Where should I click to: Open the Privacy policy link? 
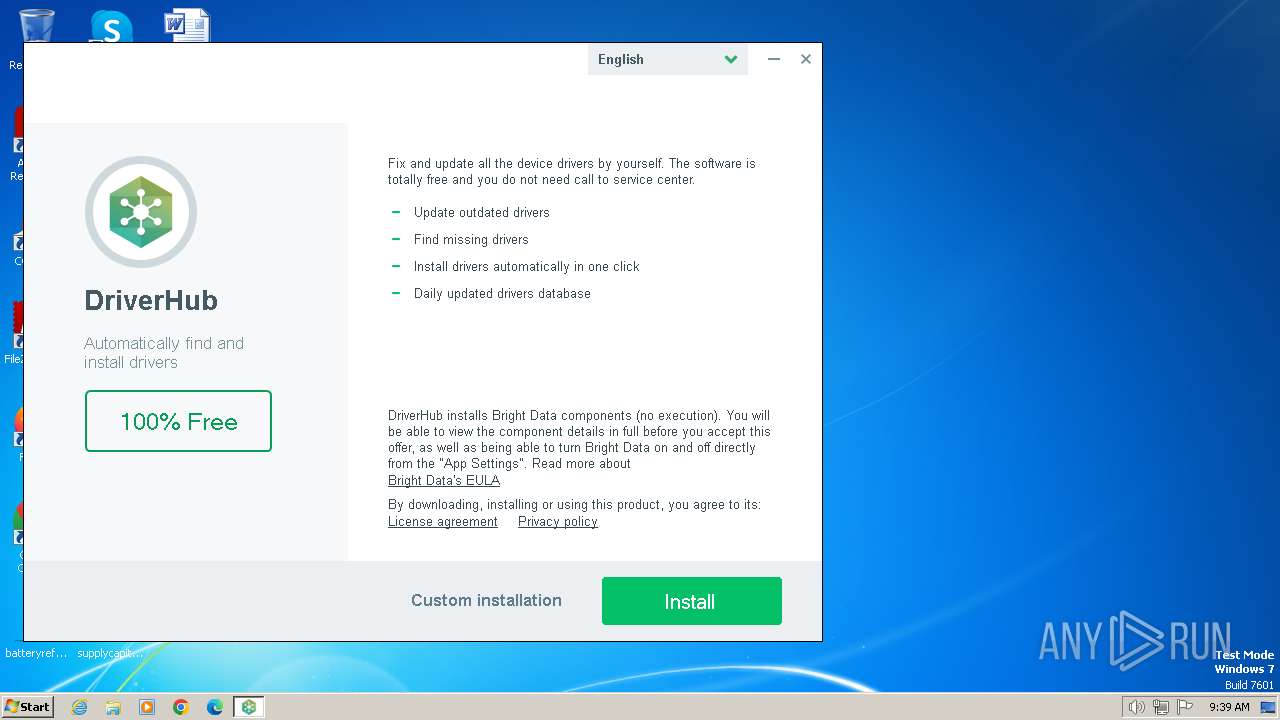[558, 521]
